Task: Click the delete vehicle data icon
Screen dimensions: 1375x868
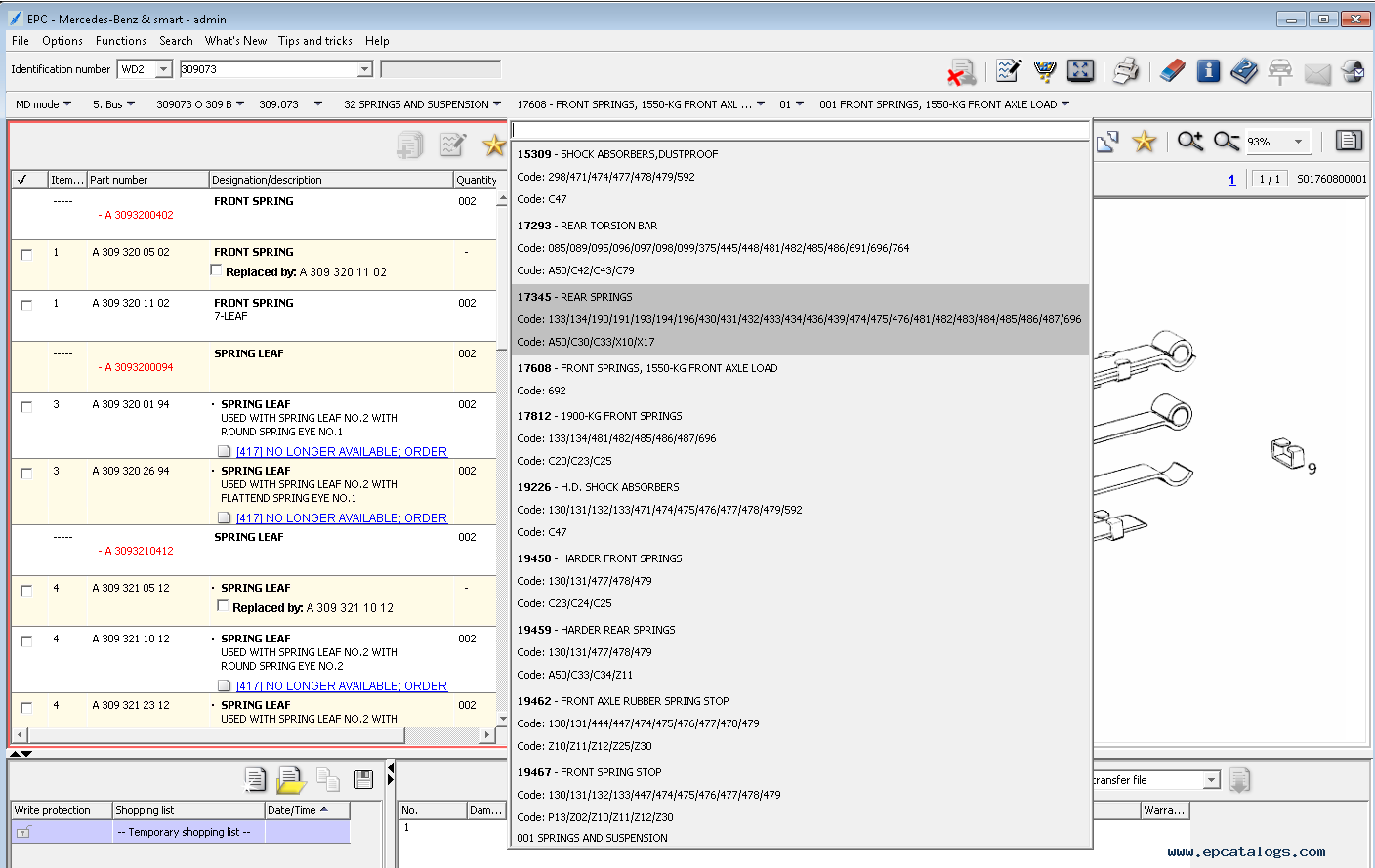Action: tap(961, 71)
